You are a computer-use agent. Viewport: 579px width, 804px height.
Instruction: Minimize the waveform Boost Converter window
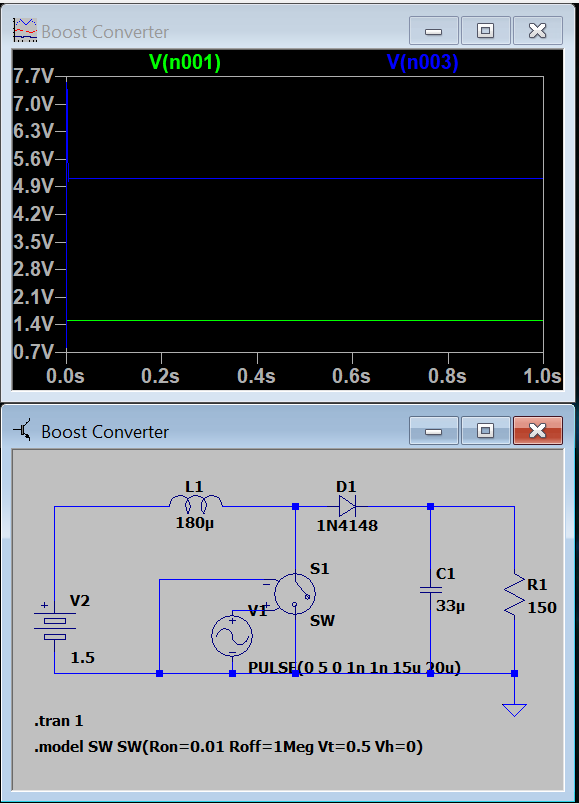coord(434,31)
